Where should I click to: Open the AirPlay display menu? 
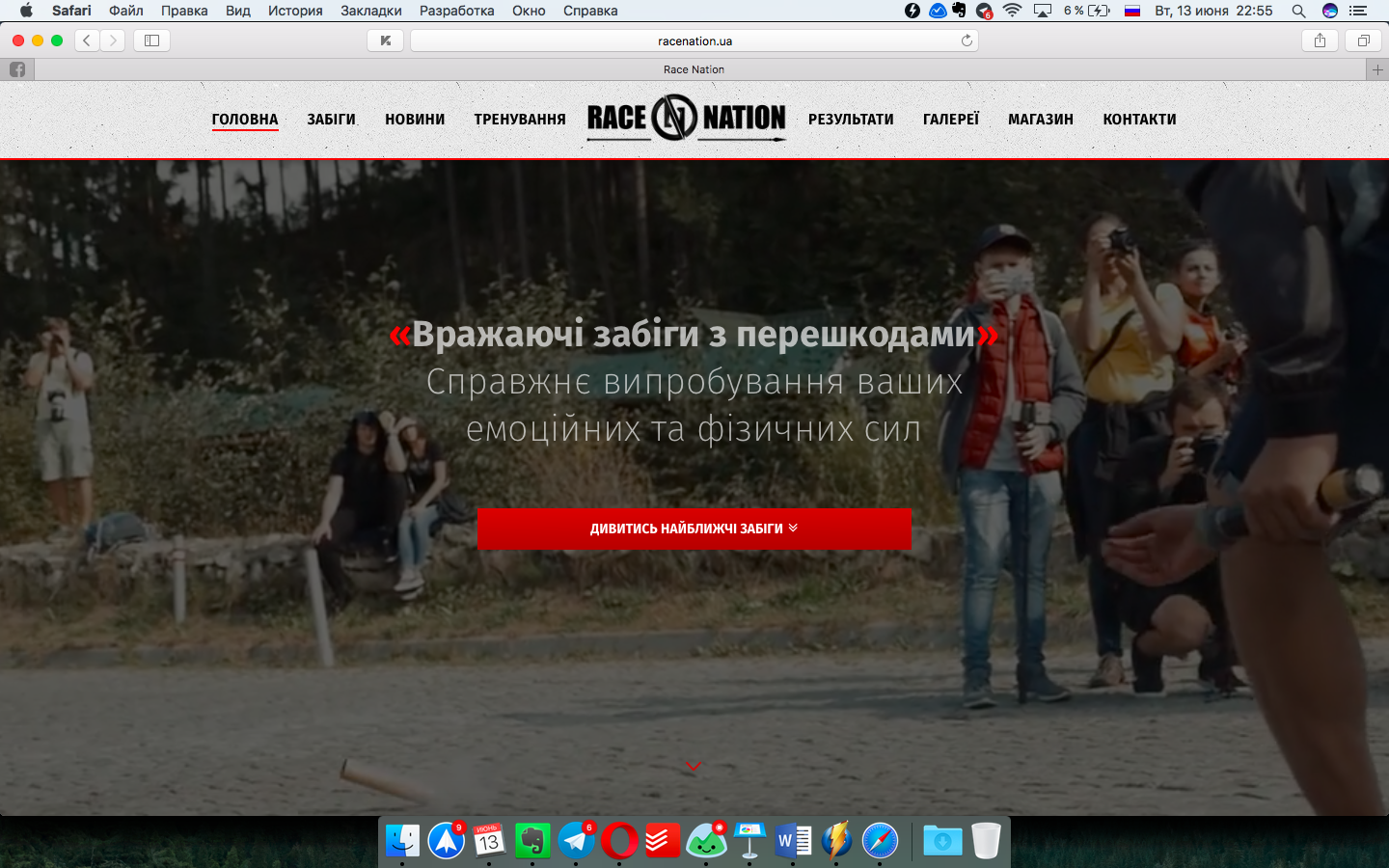[x=1043, y=11]
